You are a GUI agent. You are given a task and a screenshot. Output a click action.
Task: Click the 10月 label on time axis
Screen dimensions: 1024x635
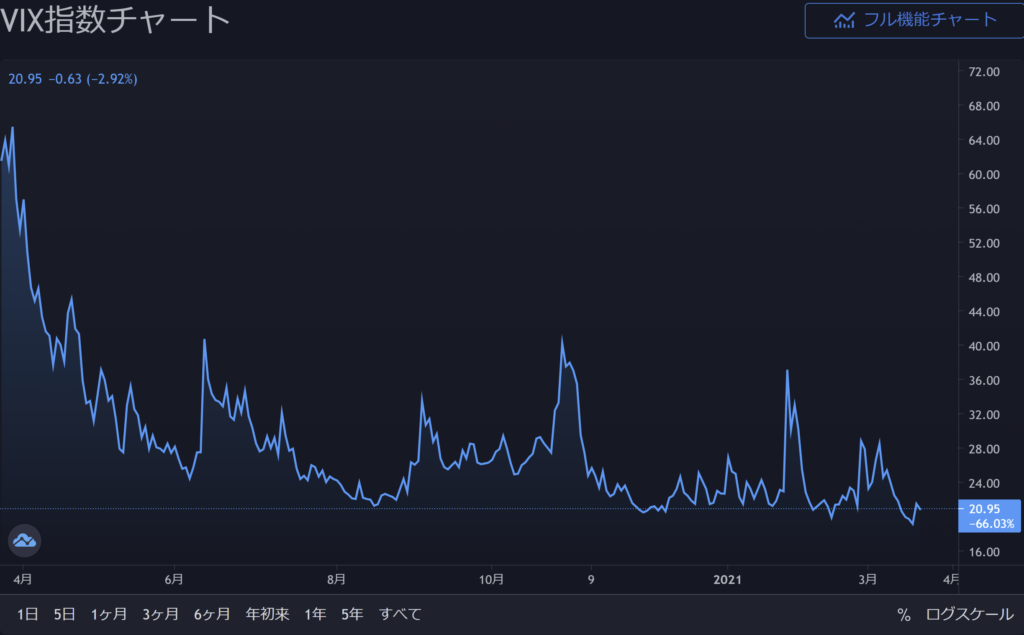pos(491,579)
